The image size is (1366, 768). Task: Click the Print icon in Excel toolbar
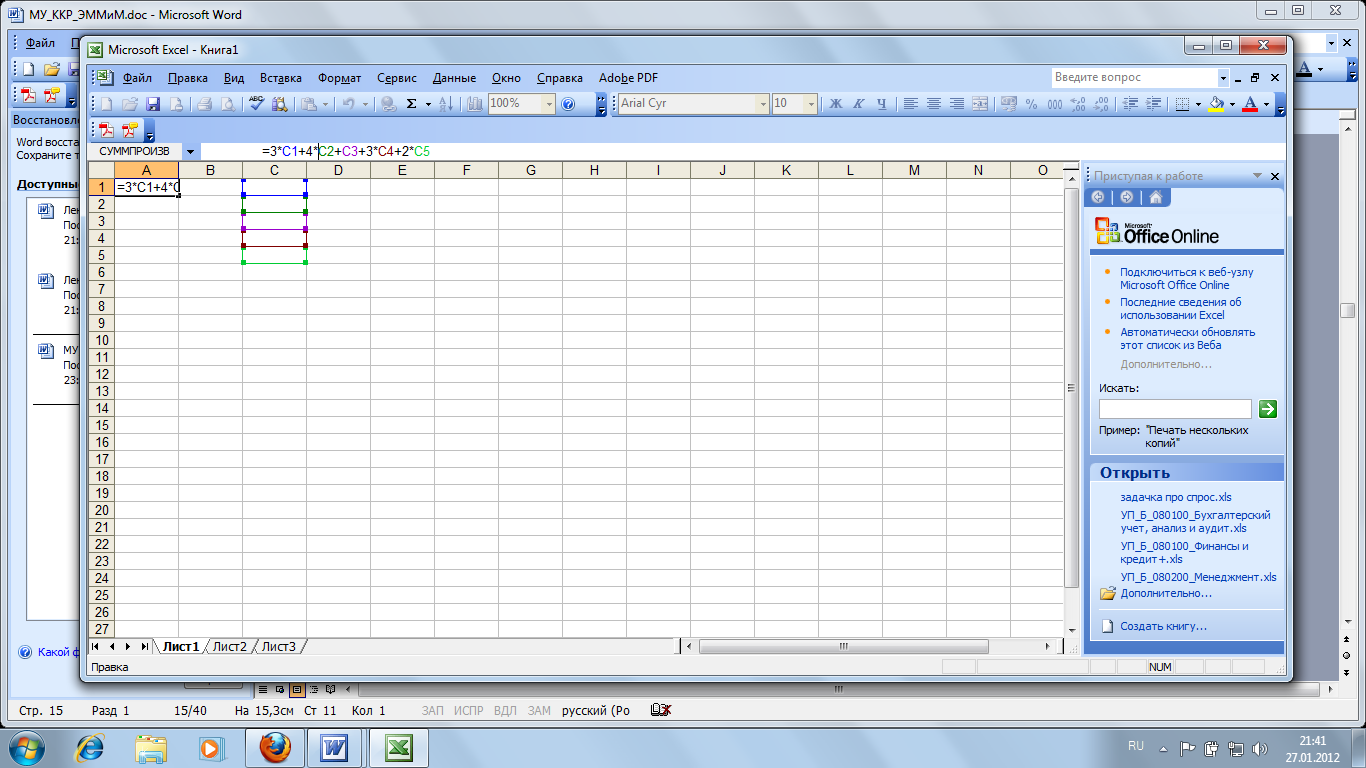tap(204, 103)
